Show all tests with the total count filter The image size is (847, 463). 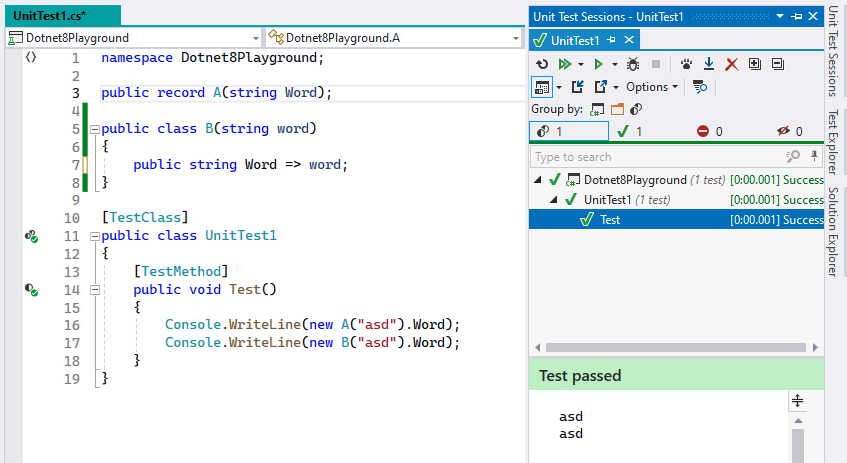(569, 131)
